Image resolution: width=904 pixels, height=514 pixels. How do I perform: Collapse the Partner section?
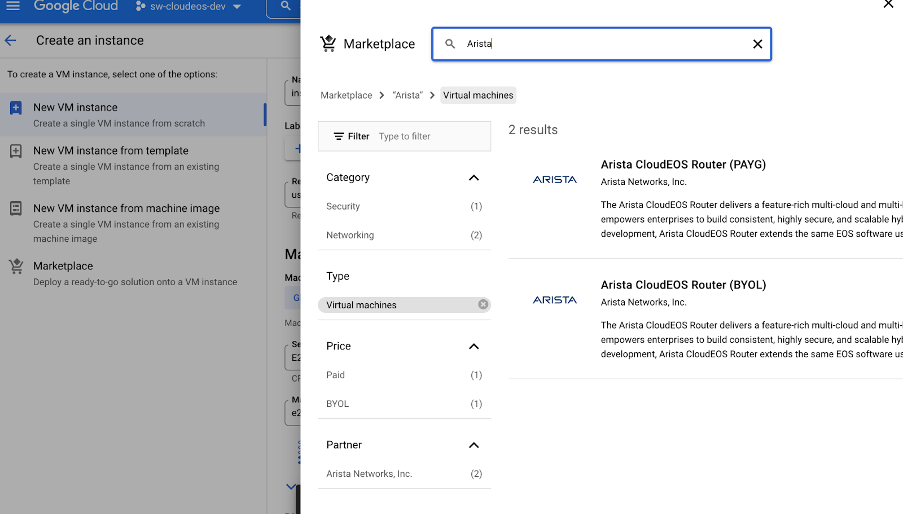pyautogui.click(x=474, y=445)
